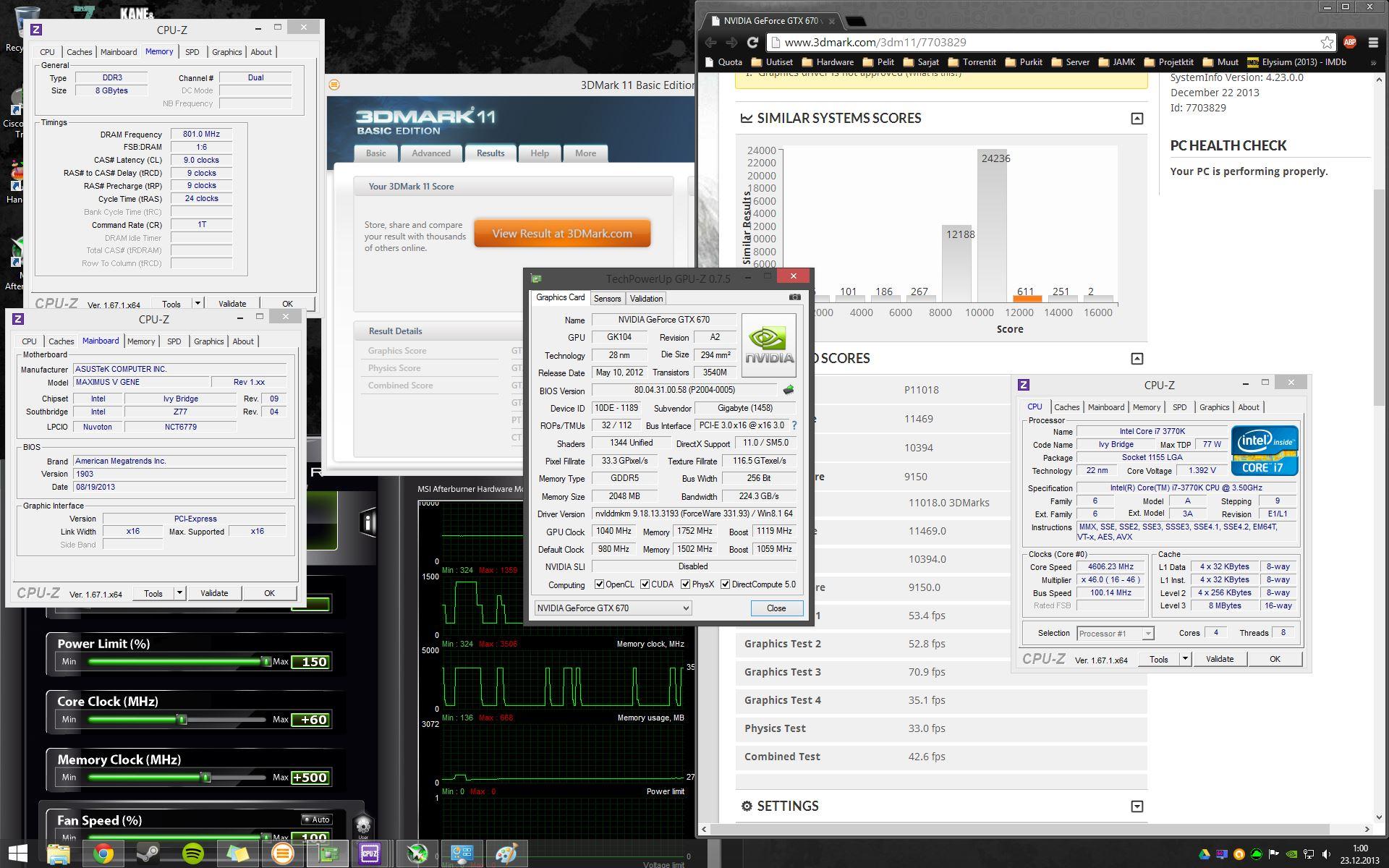Toggle OpenCL checkbox in GPU-Z
The image size is (1389, 868).
599,584
